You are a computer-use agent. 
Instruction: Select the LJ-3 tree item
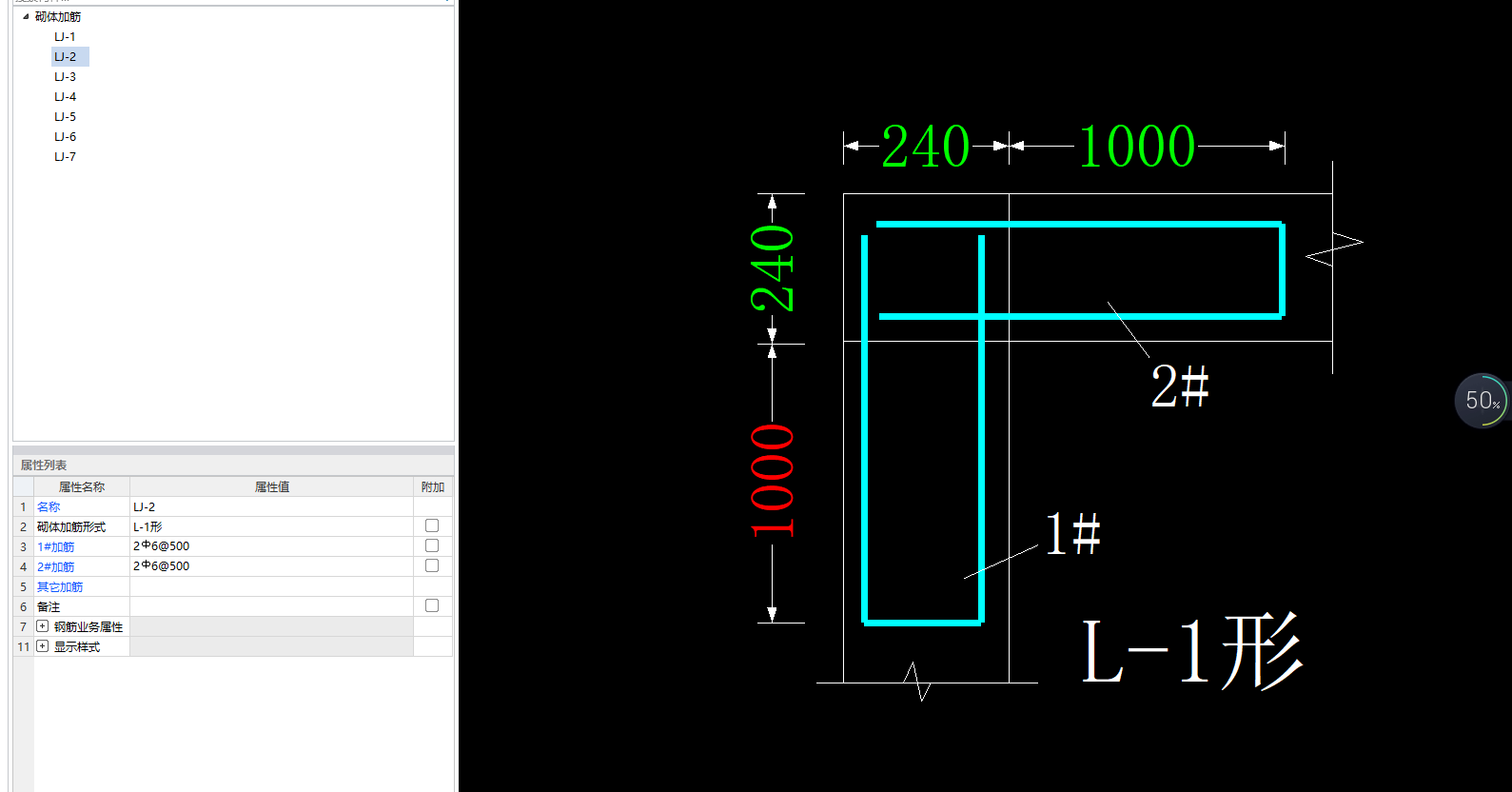pos(65,77)
